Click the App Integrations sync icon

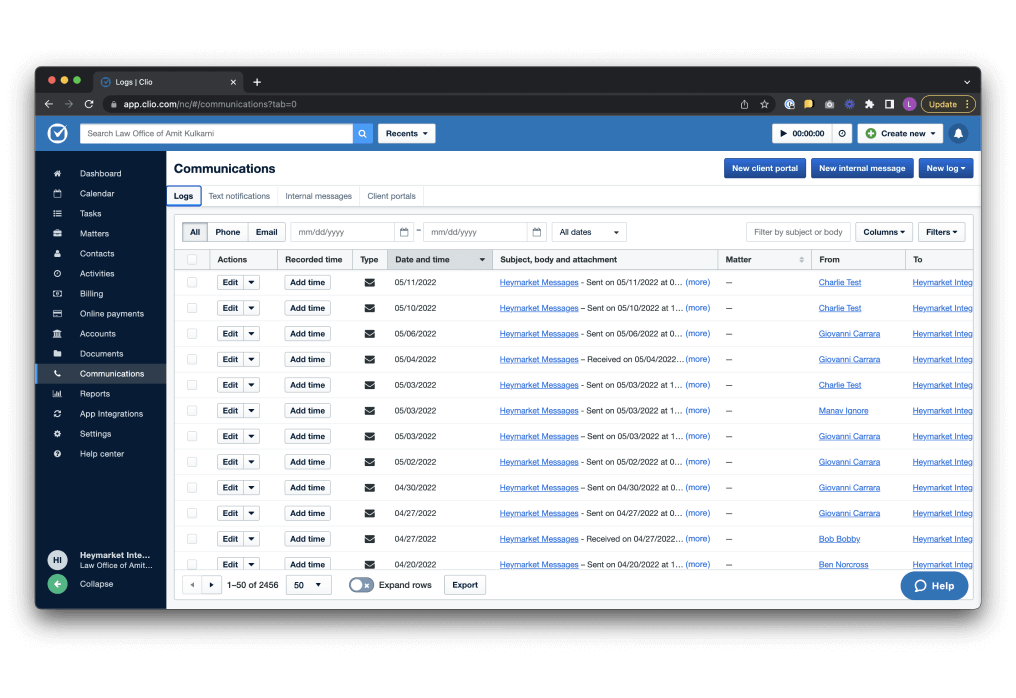[57, 413]
